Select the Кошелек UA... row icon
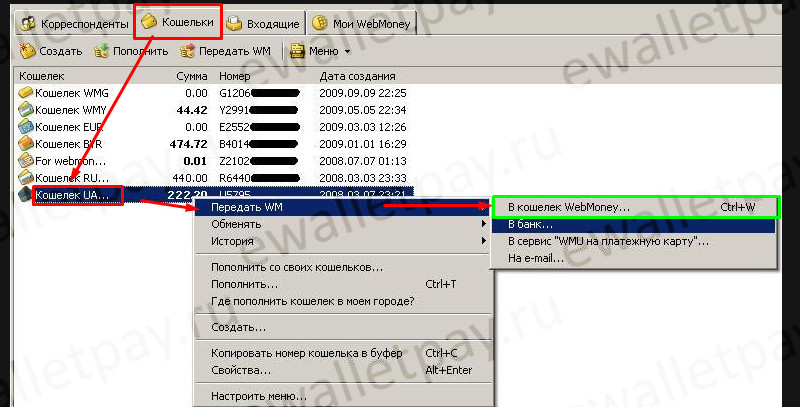Image resolution: width=800 pixels, height=407 pixels. [26, 195]
